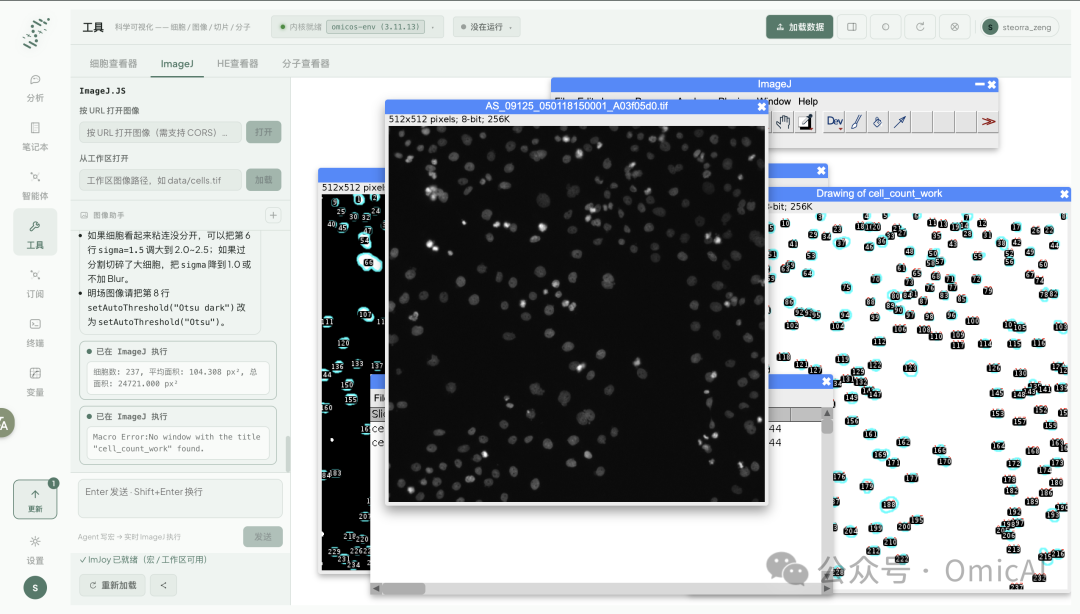Switch to the 细胞查看器 tab
1080x614 pixels.
(114, 63)
